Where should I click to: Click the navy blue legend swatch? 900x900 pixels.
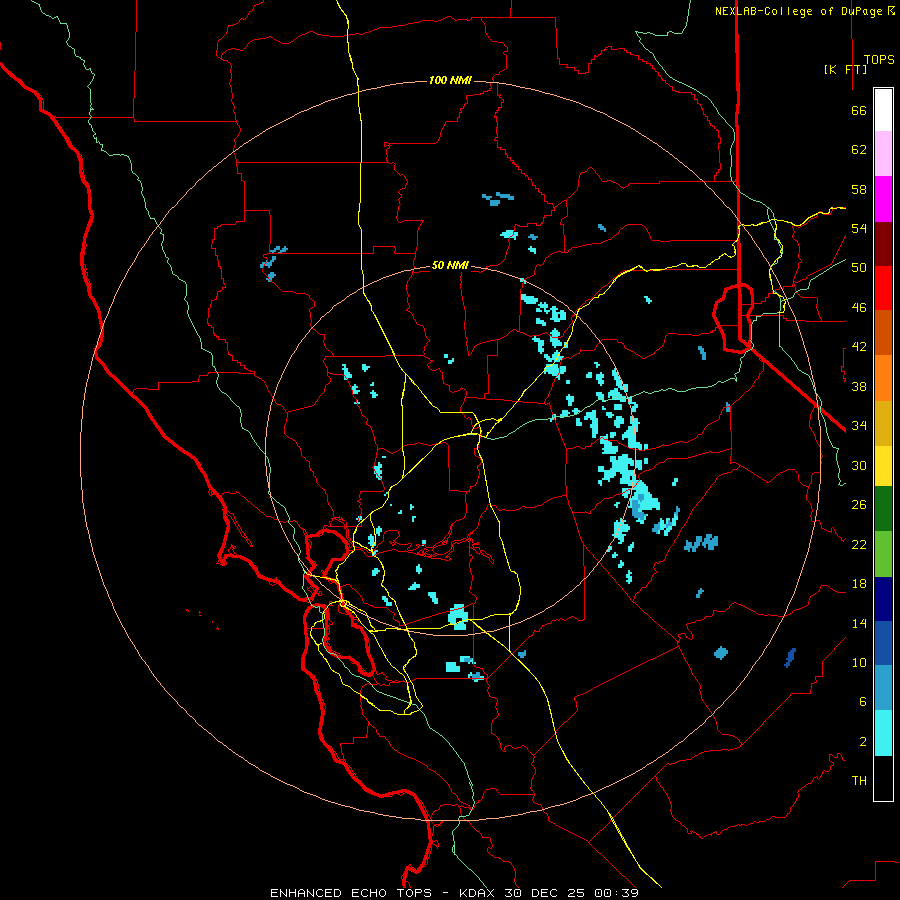point(883,599)
